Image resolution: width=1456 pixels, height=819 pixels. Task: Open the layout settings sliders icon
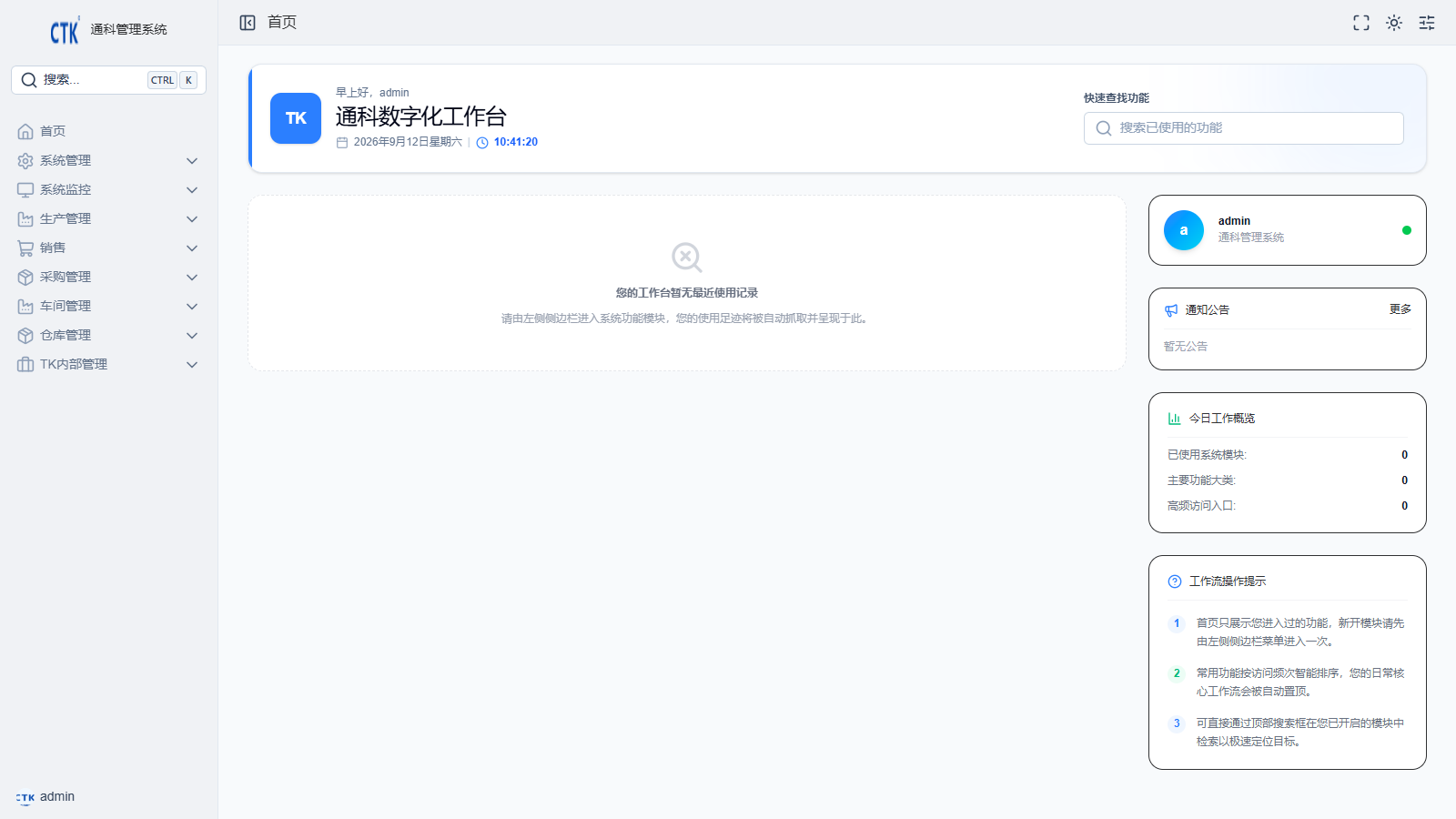coord(1427,23)
